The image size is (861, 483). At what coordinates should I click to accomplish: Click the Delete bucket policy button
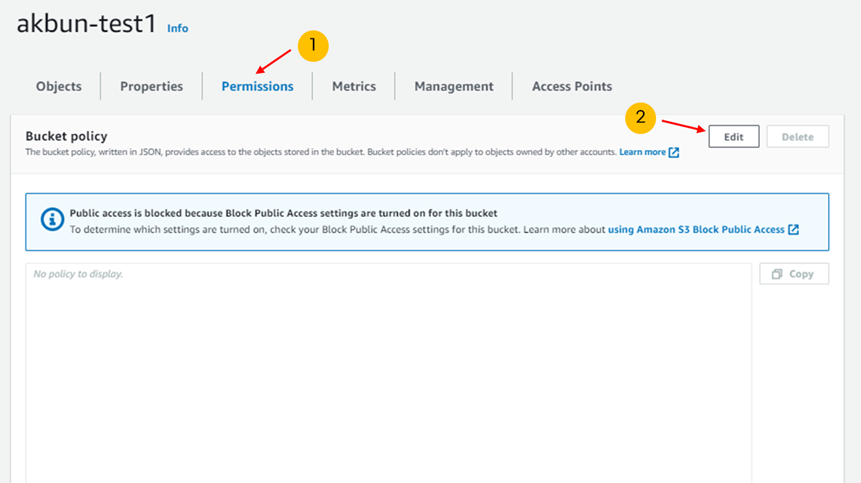(798, 137)
